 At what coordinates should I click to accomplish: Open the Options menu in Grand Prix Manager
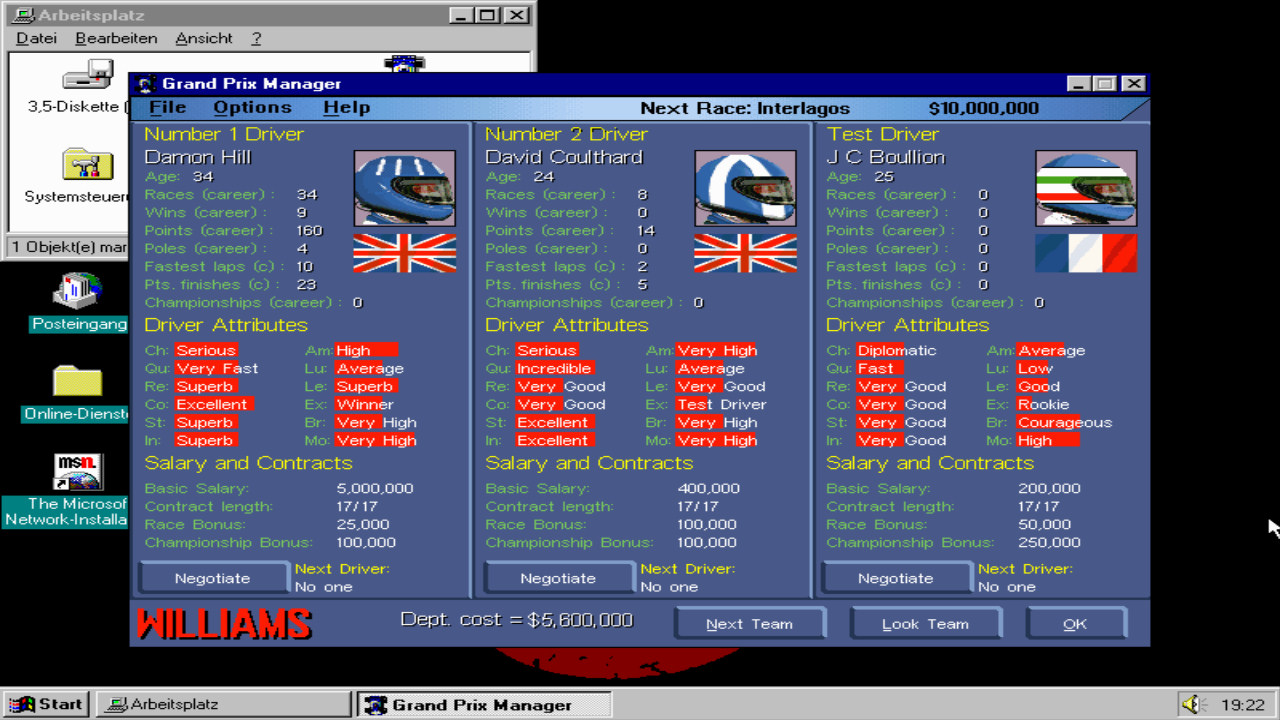click(252, 107)
